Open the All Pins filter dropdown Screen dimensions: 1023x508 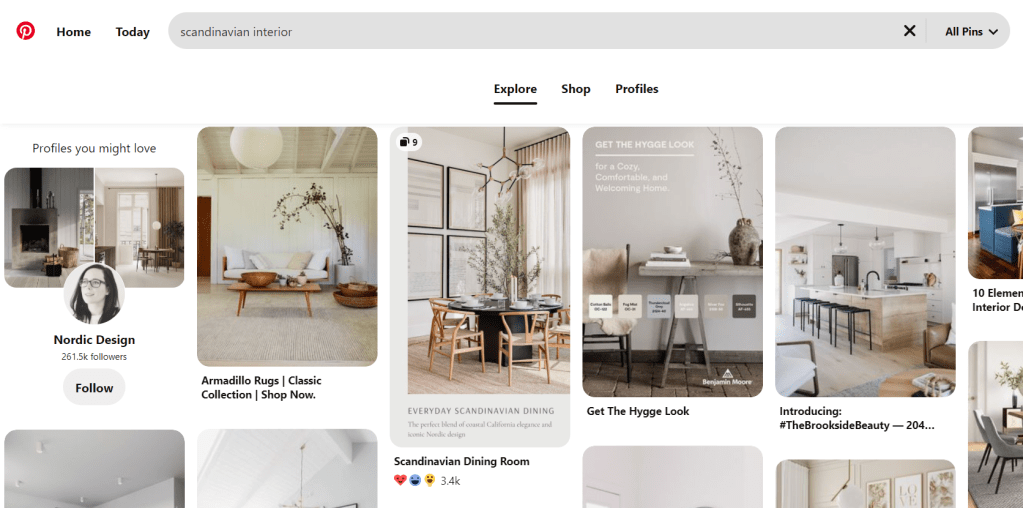click(x=971, y=31)
